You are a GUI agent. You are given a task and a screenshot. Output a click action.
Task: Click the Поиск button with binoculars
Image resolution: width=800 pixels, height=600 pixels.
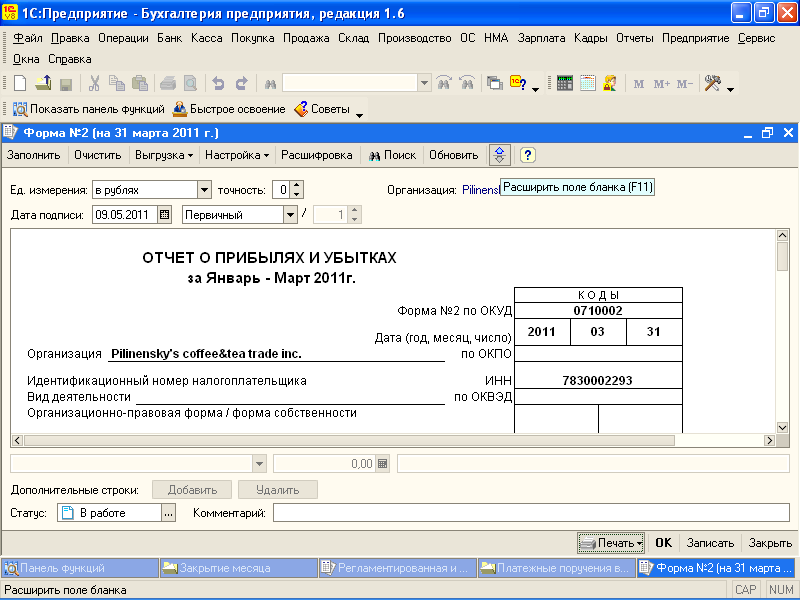click(392, 155)
